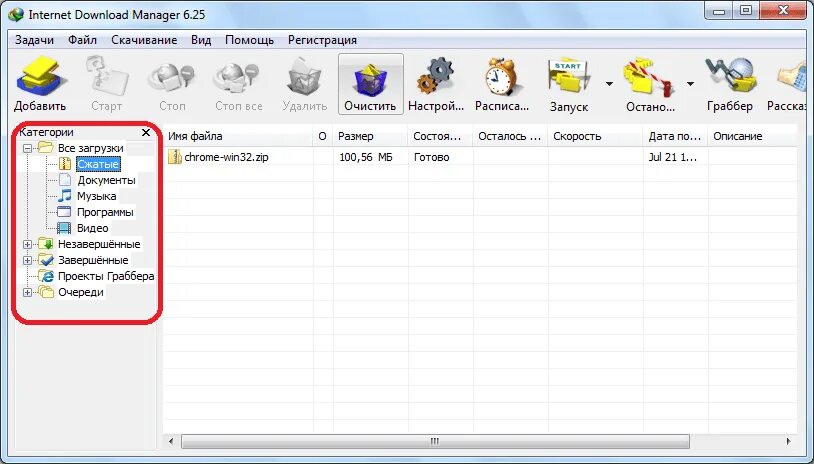The width and height of the screenshot is (814, 464).
Task: Click the О column header
Action: click(322, 137)
